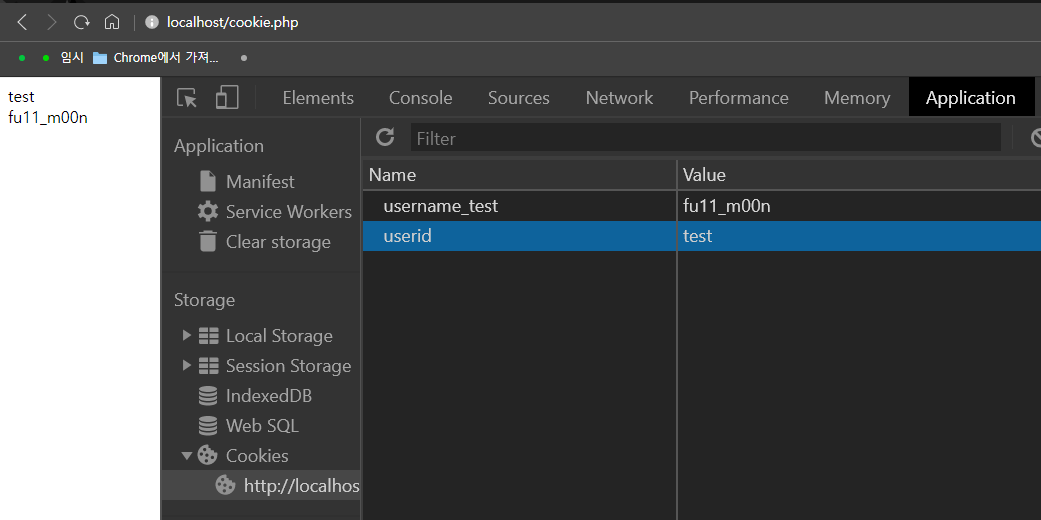Click the browser back arrow
This screenshot has height=520, width=1041.
pos(22,22)
